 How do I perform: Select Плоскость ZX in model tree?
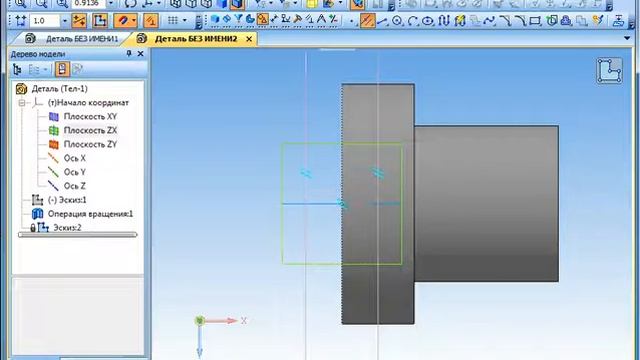90,130
